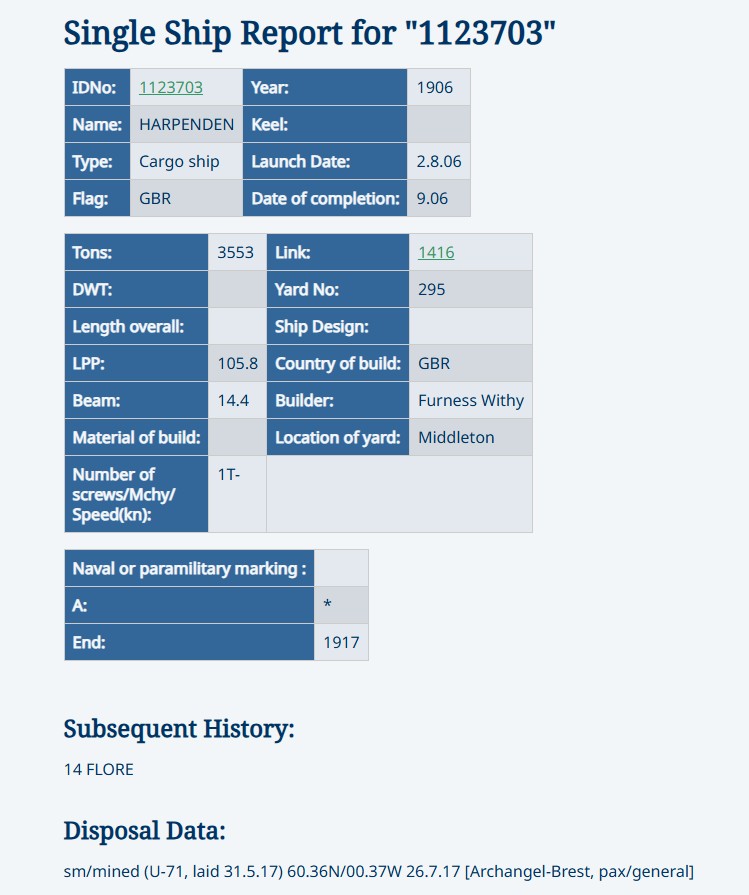Click the Date of completion value 9.06

click(433, 199)
